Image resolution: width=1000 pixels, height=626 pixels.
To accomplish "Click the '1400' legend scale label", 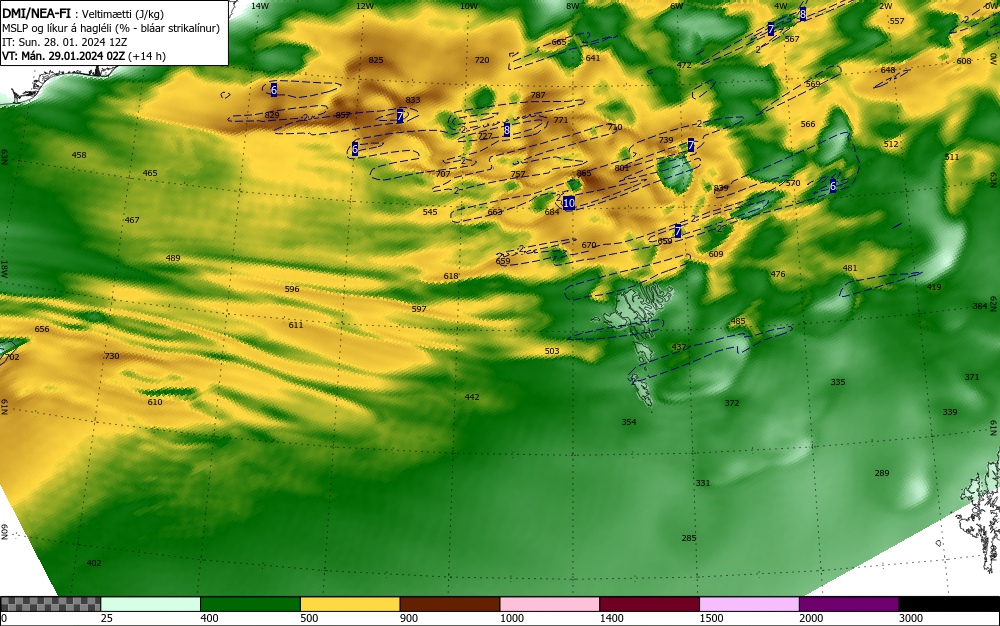I will pos(611,618).
